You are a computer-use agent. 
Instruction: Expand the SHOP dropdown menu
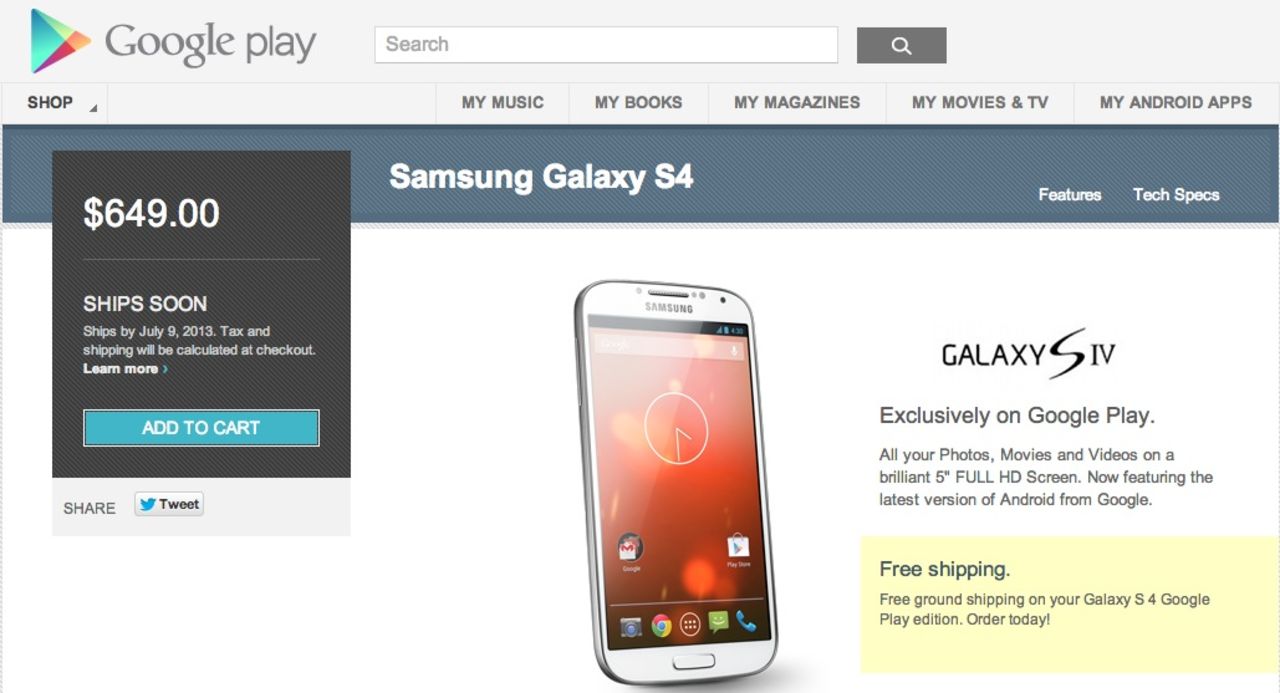click(54, 103)
